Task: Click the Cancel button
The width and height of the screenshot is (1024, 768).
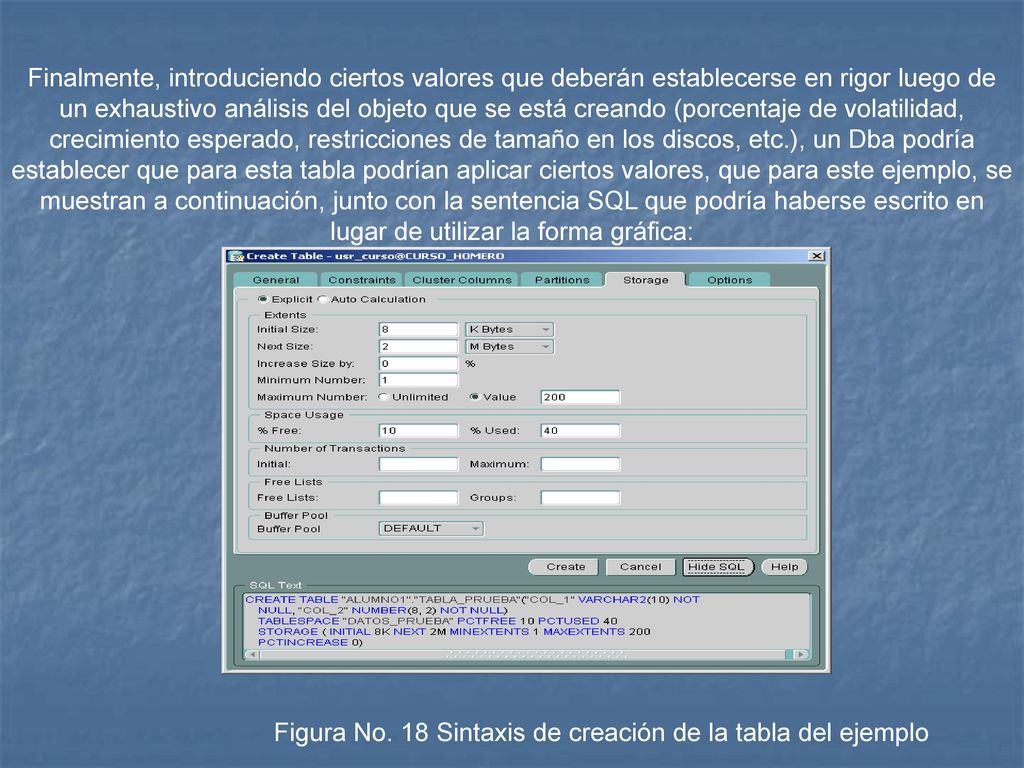Action: pyautogui.click(x=640, y=567)
